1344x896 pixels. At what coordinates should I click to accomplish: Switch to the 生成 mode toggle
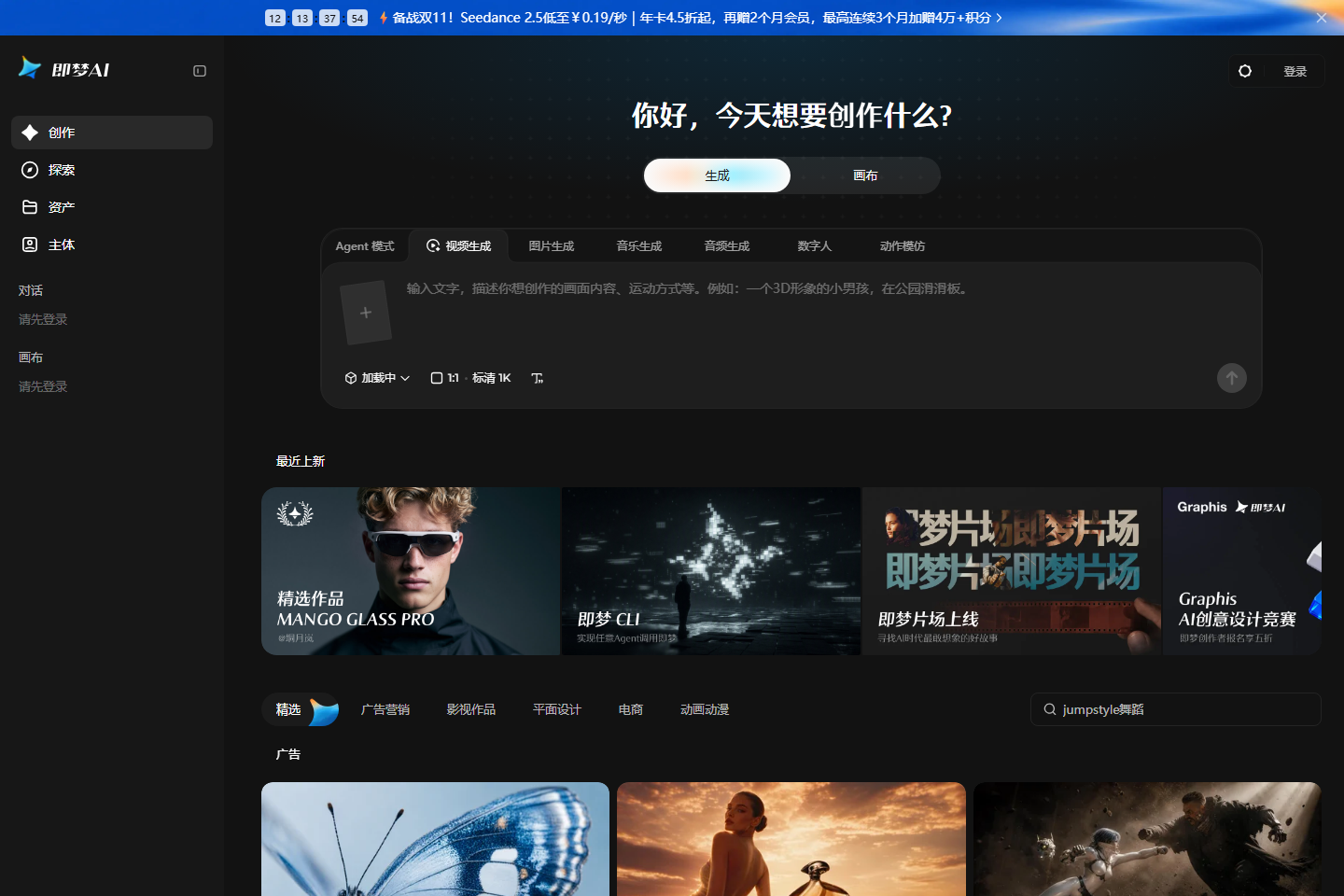pos(717,175)
